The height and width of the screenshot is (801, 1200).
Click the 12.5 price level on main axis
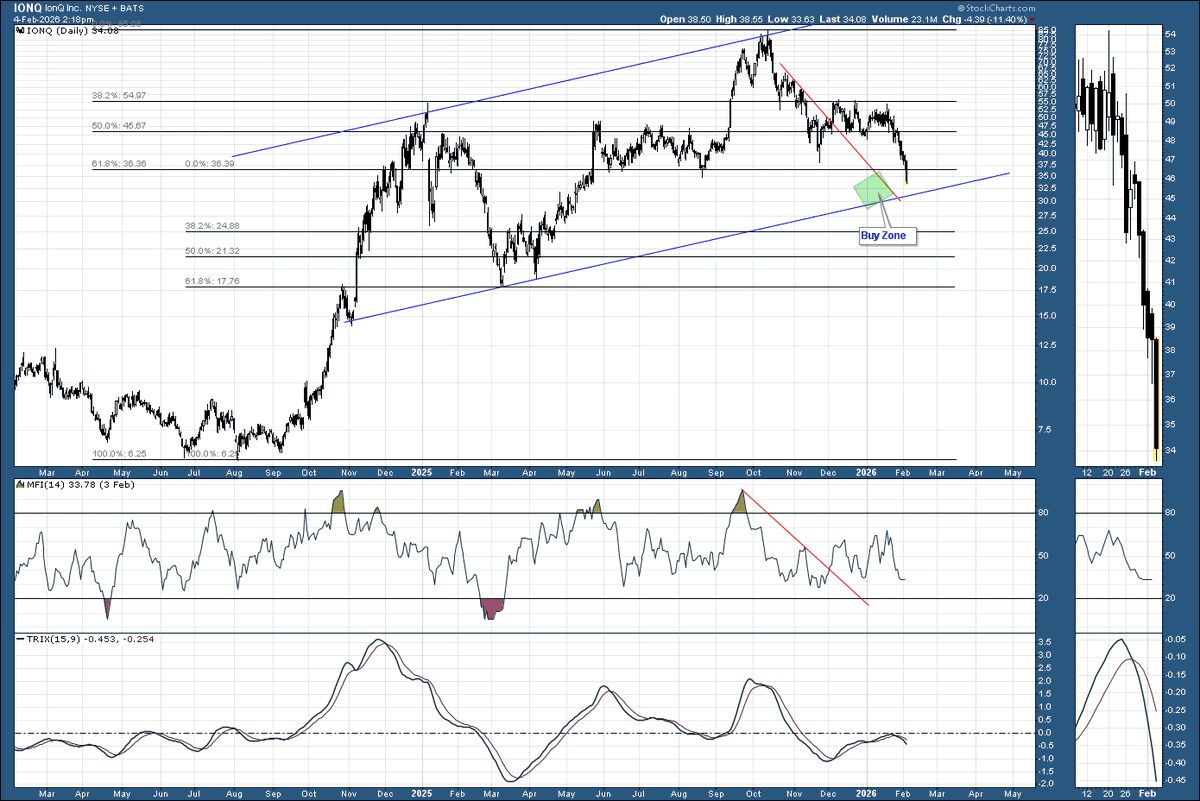pyautogui.click(x=1046, y=345)
